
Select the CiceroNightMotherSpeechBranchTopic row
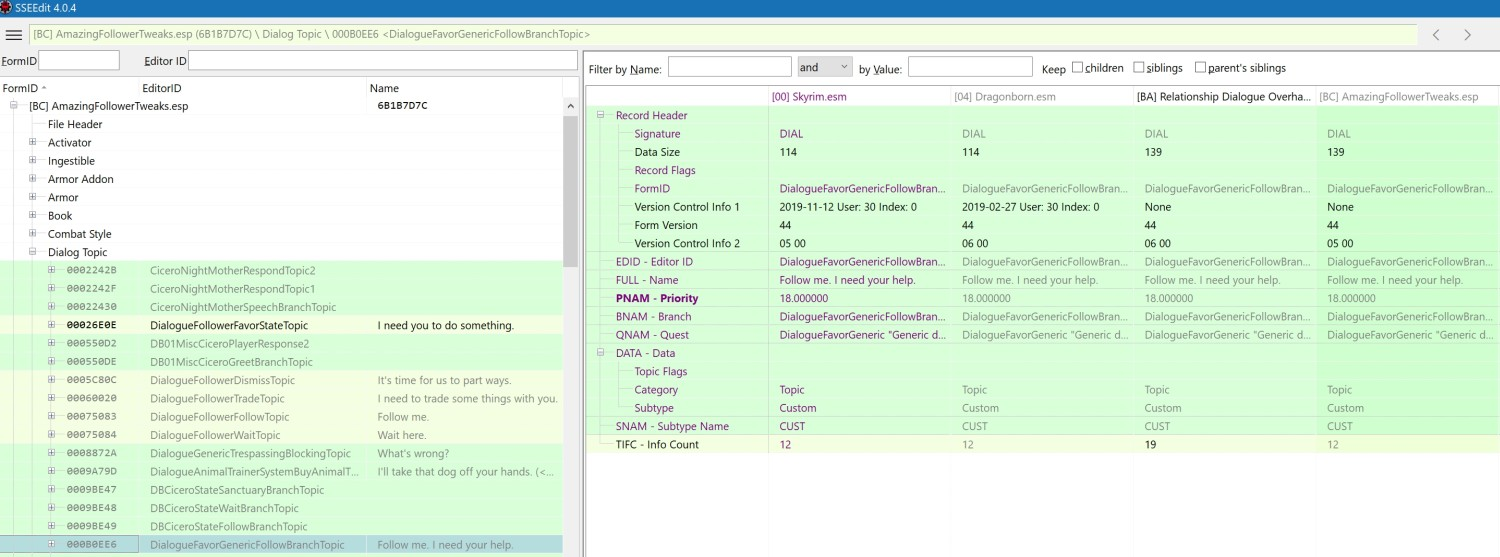281,307
